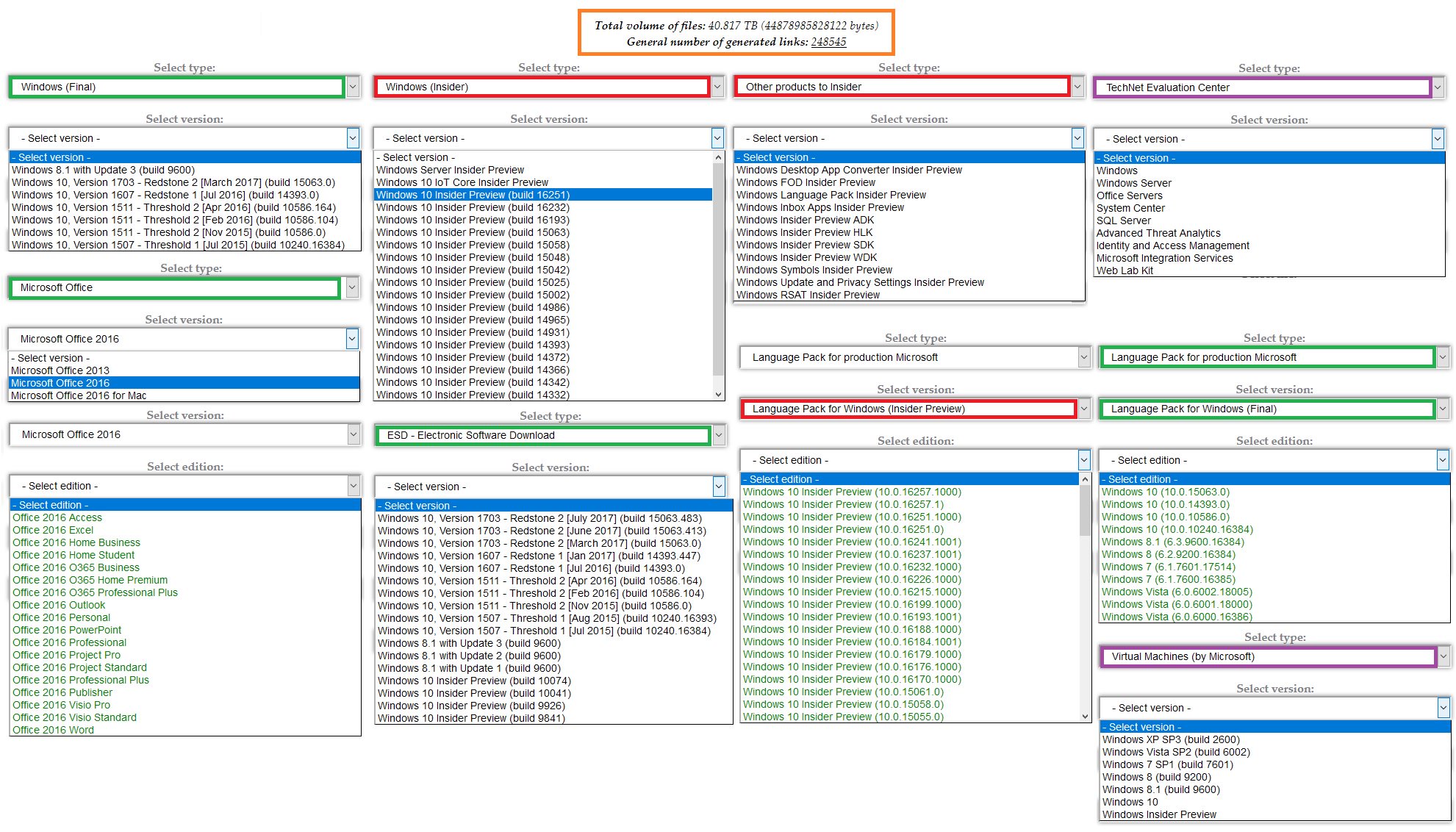Click scrollbar down arrow in Insider language pack list
This screenshot has width=1456, height=832.
tap(1085, 717)
